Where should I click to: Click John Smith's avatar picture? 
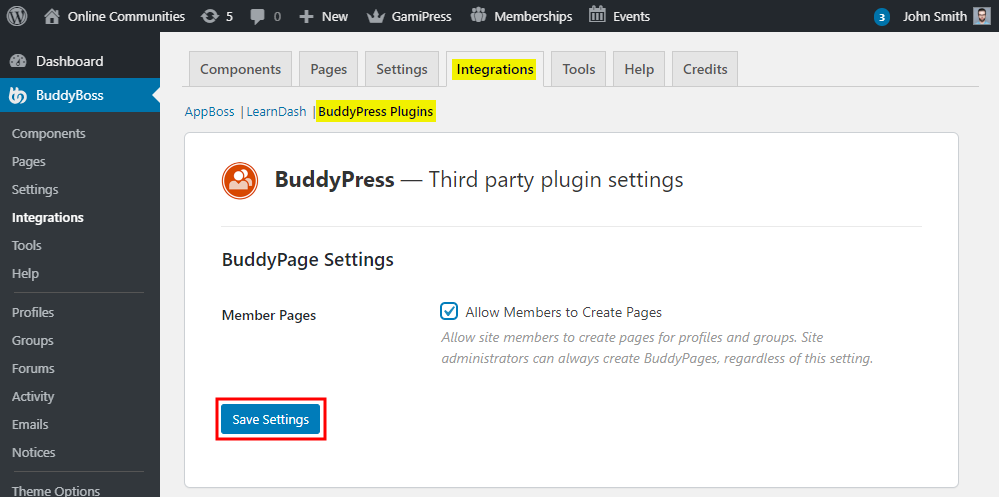pyautogui.click(x=982, y=17)
